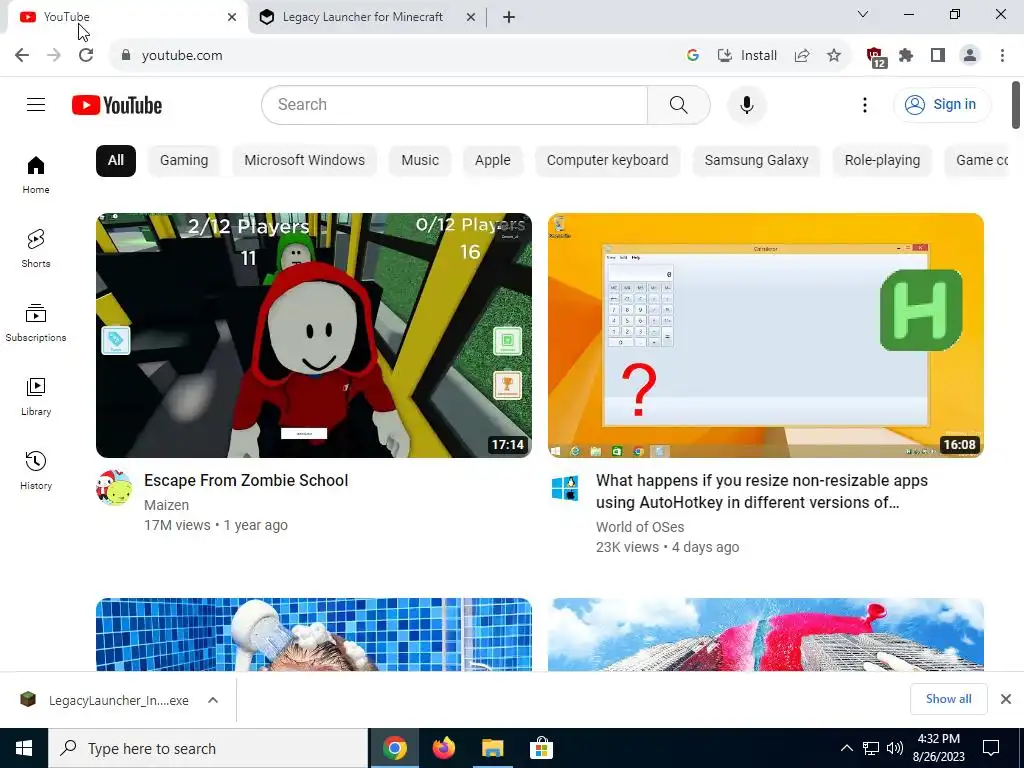Play Escape From Zombie School thumbnail
The height and width of the screenshot is (768, 1024).
313,335
